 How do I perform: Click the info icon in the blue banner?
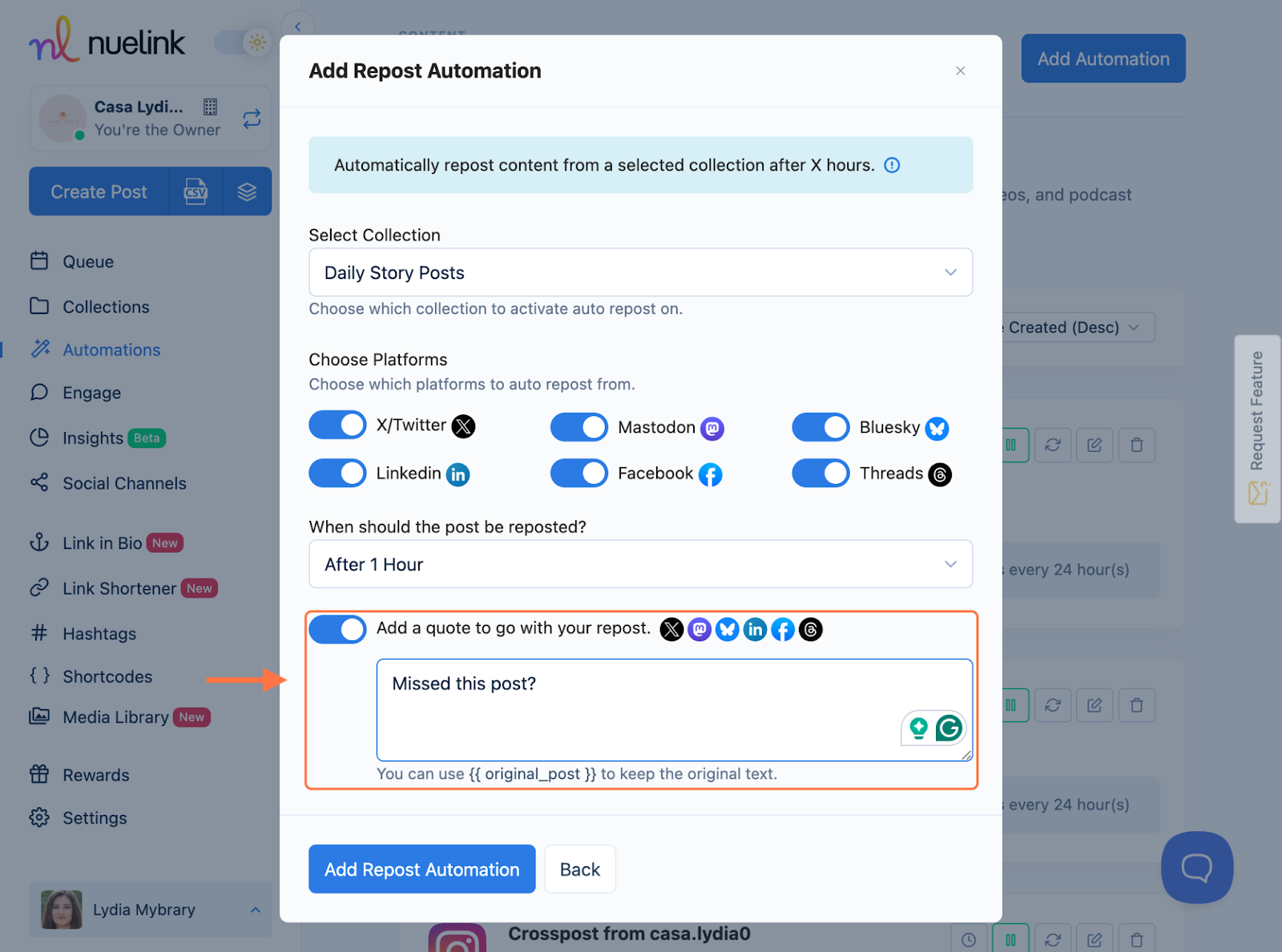(x=892, y=165)
